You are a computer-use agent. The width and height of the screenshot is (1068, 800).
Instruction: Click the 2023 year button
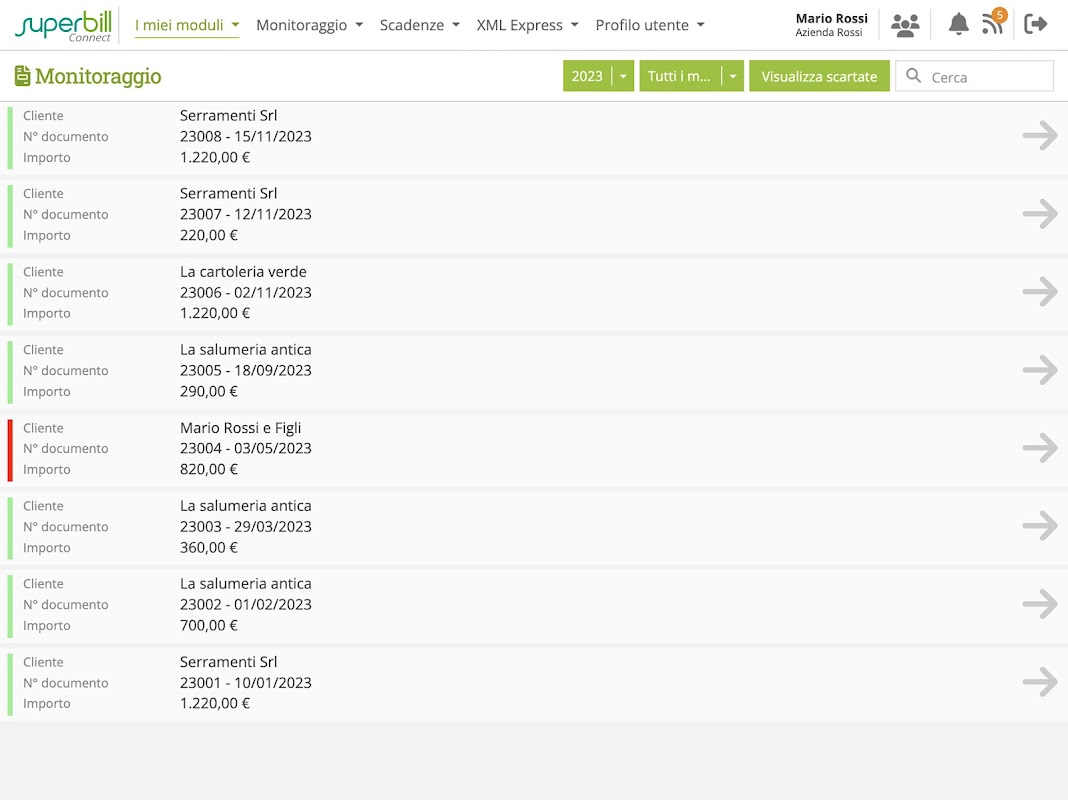point(587,76)
